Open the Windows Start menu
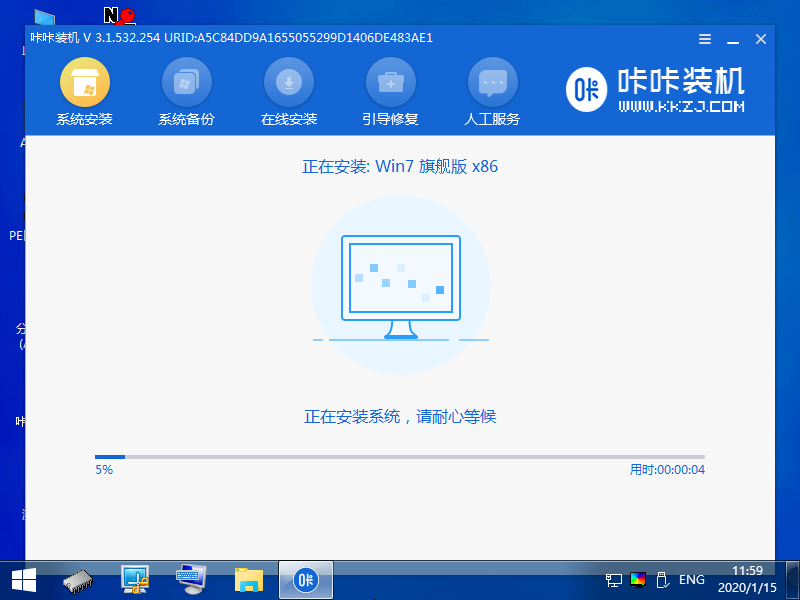This screenshot has height=600, width=800. tap(22, 580)
